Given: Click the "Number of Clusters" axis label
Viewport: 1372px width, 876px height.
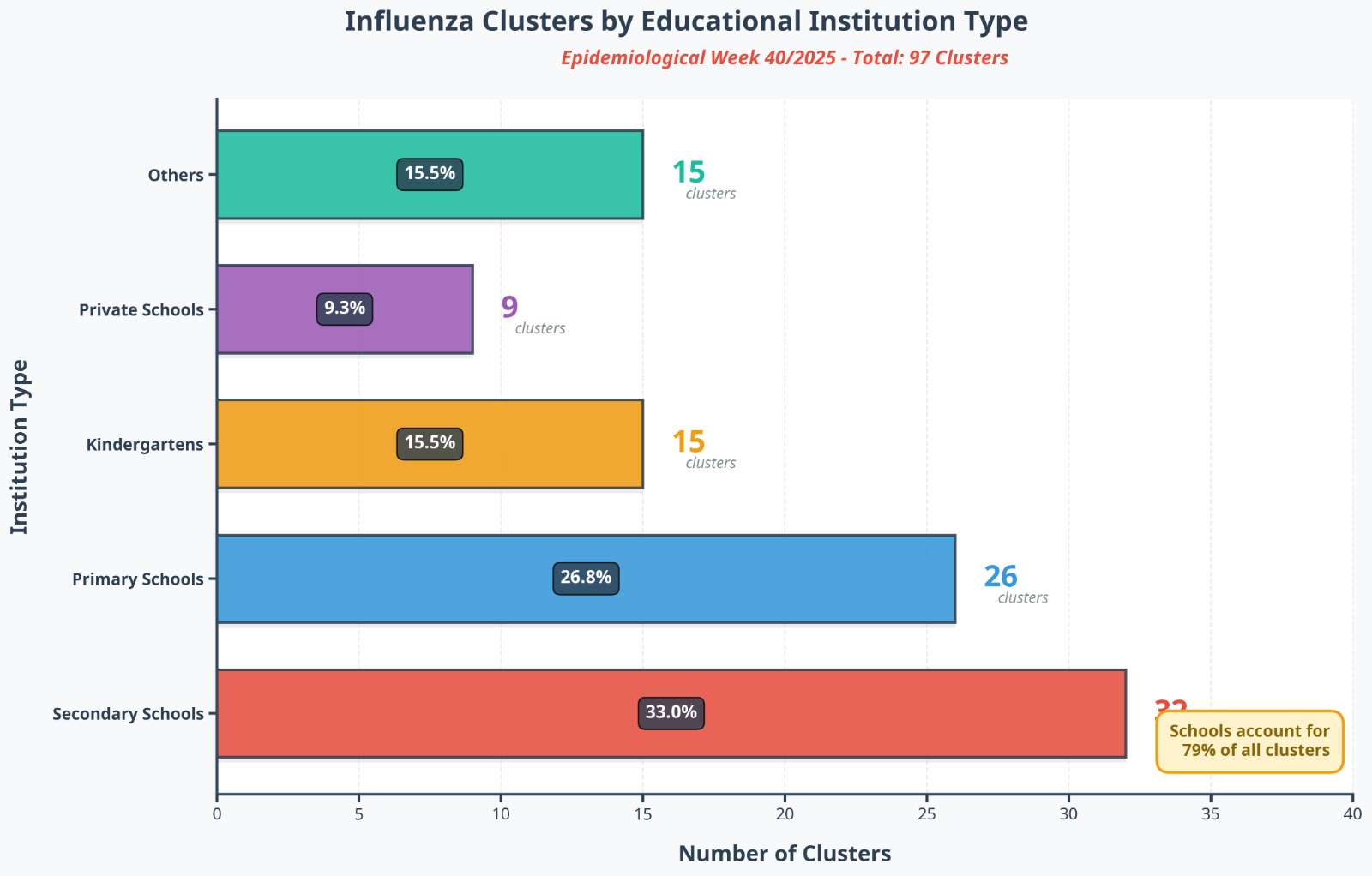Looking at the screenshot, I should [x=784, y=854].
